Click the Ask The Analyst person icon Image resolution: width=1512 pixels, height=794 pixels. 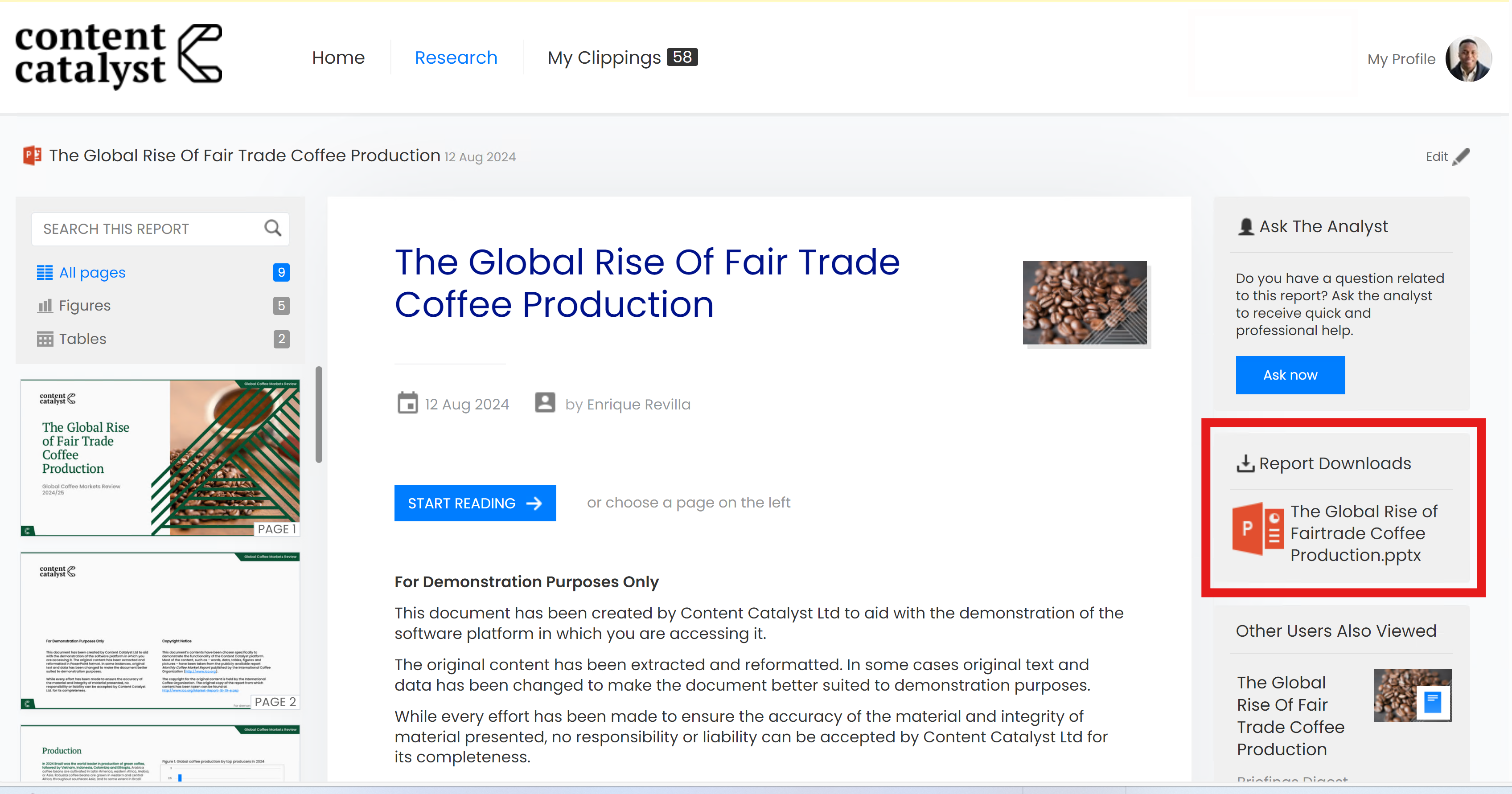coord(1245,226)
